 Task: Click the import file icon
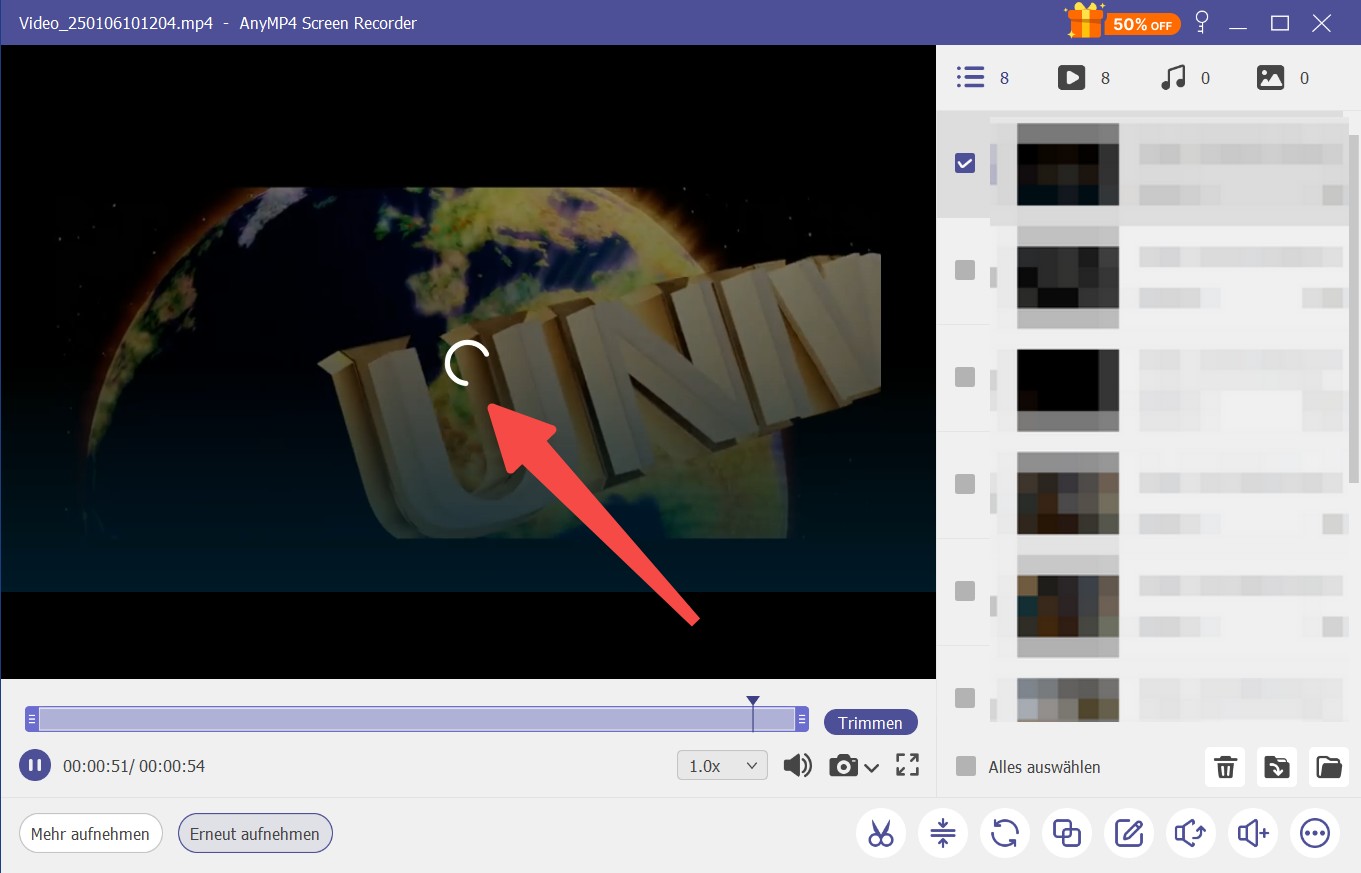tap(1277, 767)
